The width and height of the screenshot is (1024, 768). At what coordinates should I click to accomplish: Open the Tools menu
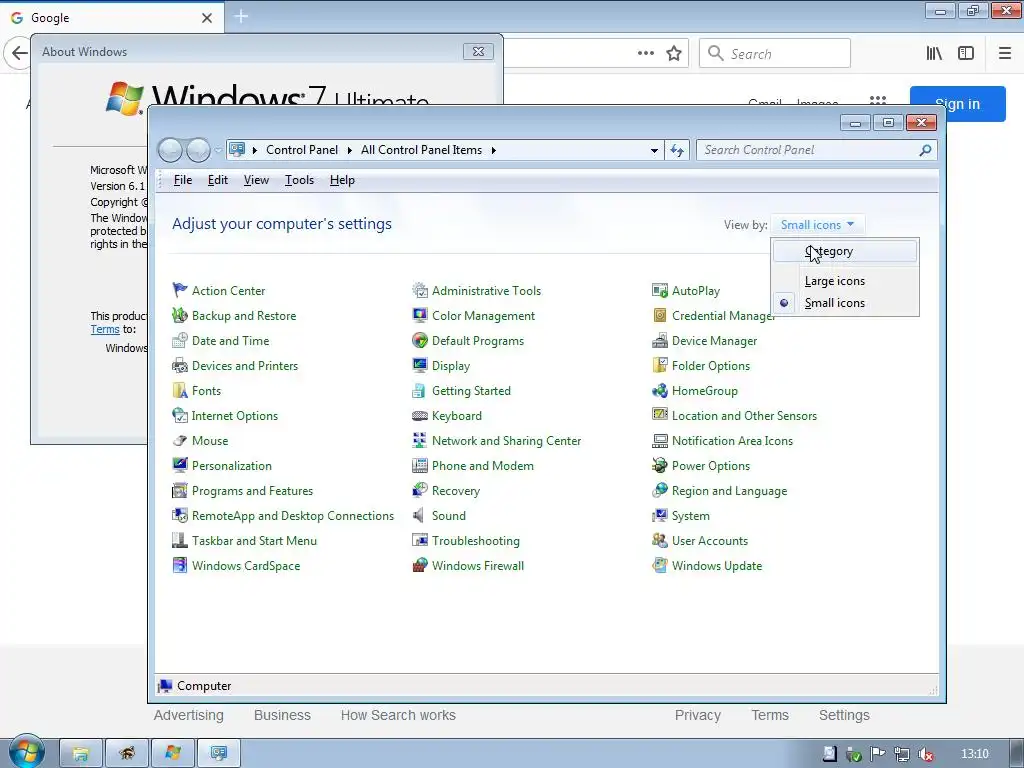click(x=299, y=180)
